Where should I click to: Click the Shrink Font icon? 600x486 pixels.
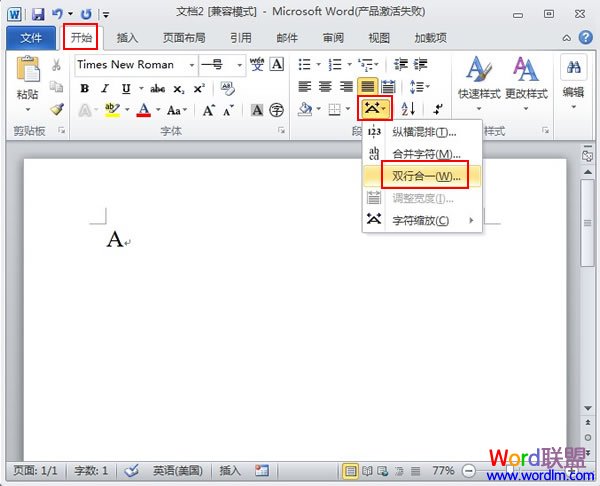pos(228,111)
